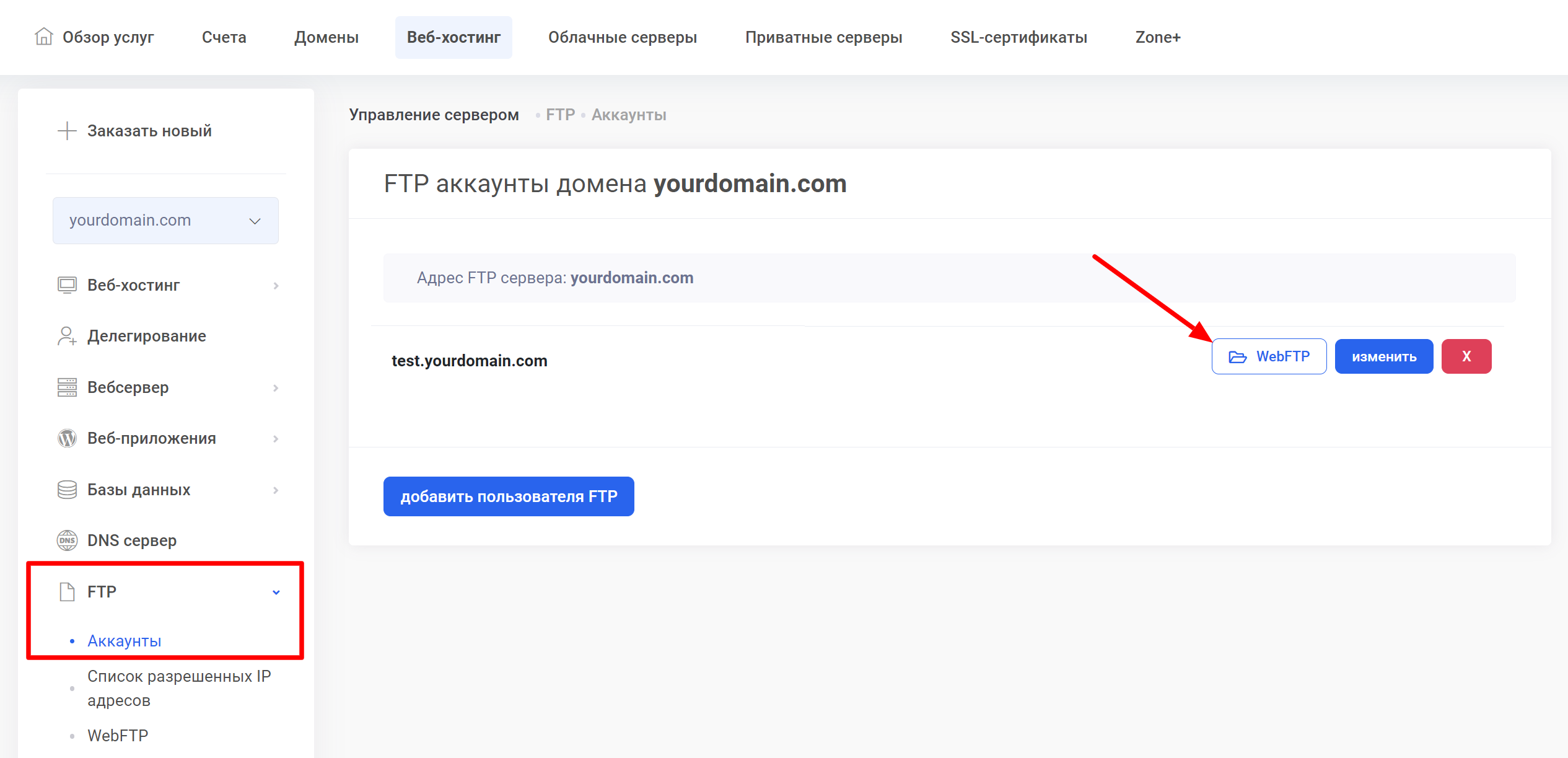Viewport: 1568px width, 758px height.
Task: Expand the Веб-хостинг sidebar submenu arrow
Action: coord(276,286)
